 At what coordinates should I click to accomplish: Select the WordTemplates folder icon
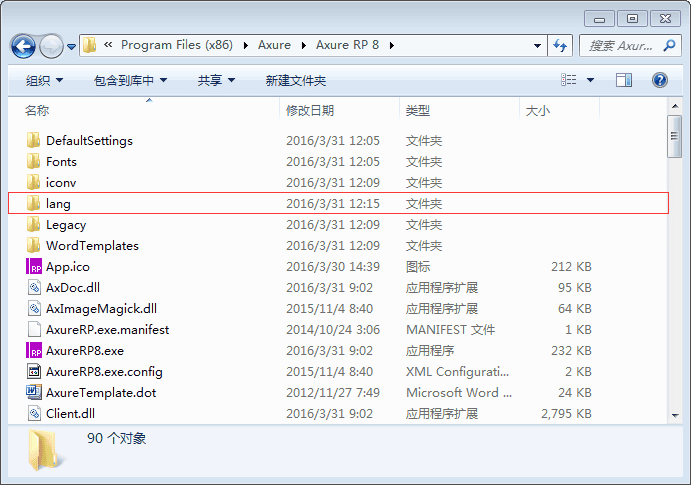tap(33, 245)
